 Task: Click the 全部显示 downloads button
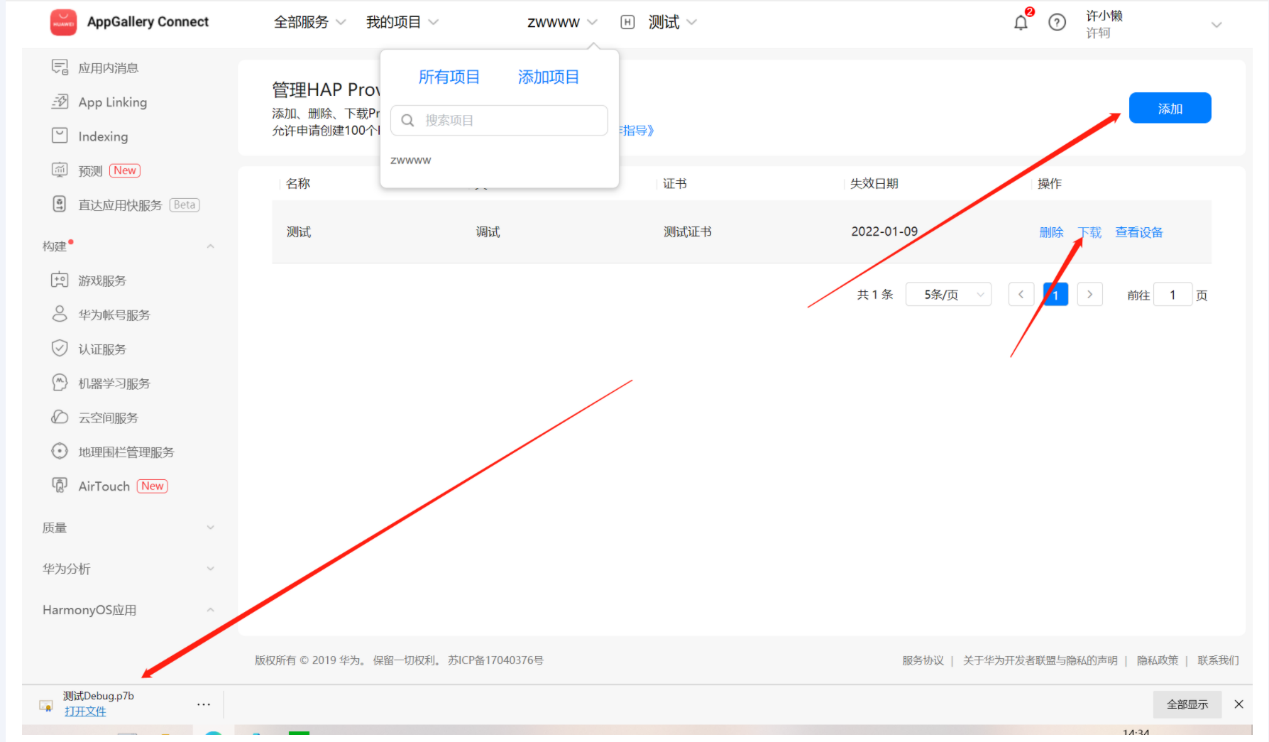click(x=1187, y=704)
